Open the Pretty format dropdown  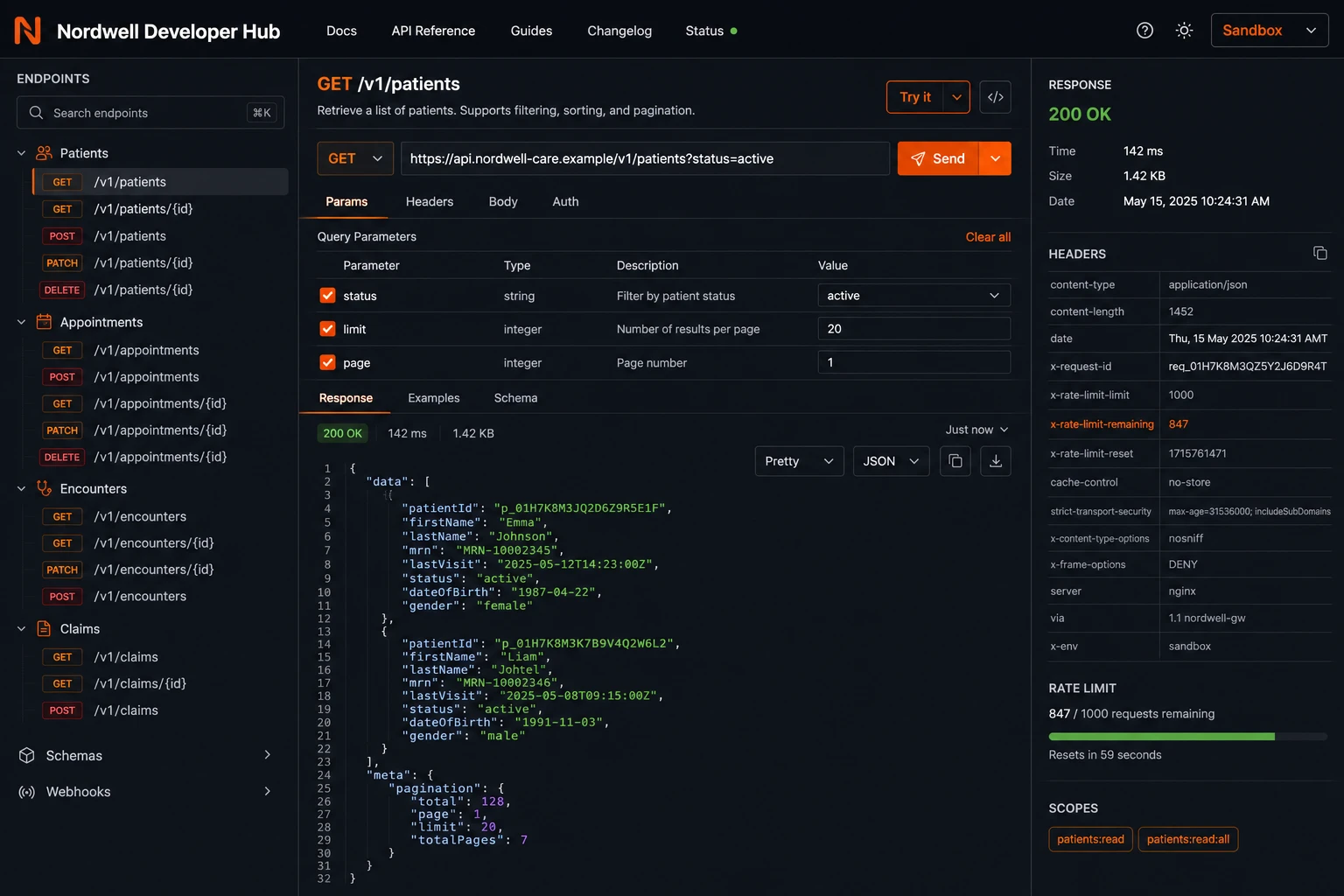[x=800, y=461]
